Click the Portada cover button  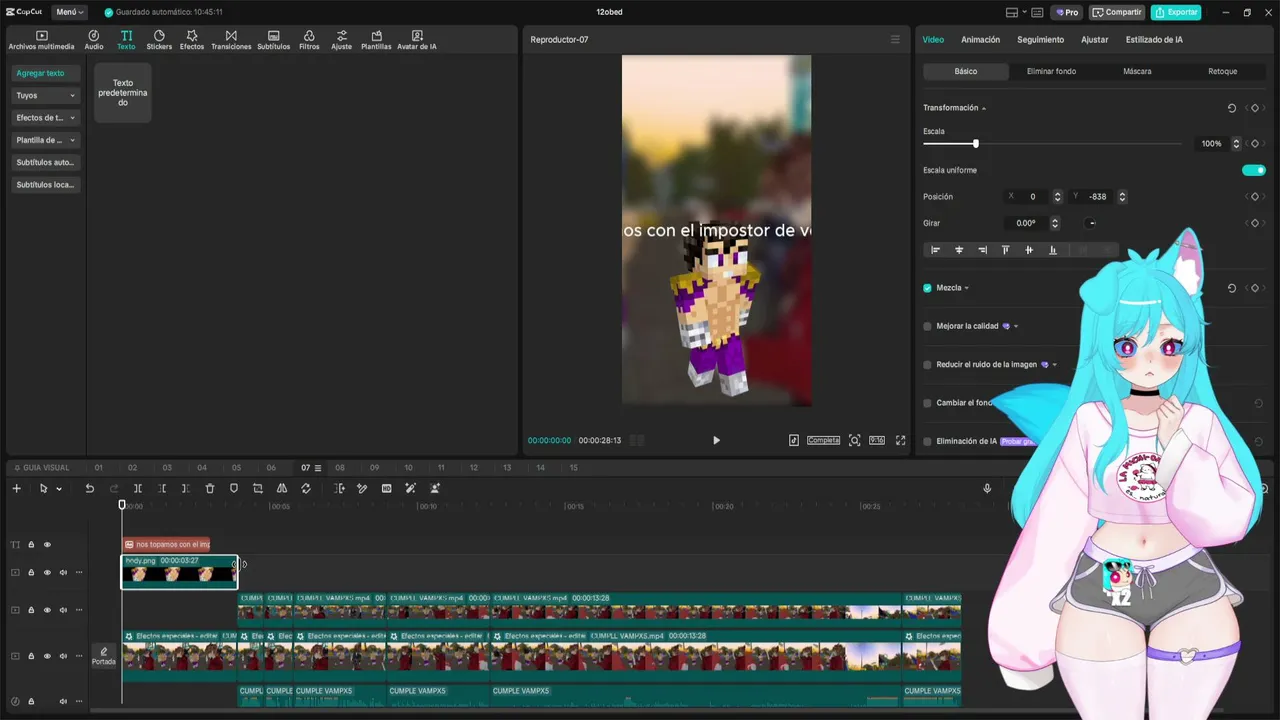(104, 656)
